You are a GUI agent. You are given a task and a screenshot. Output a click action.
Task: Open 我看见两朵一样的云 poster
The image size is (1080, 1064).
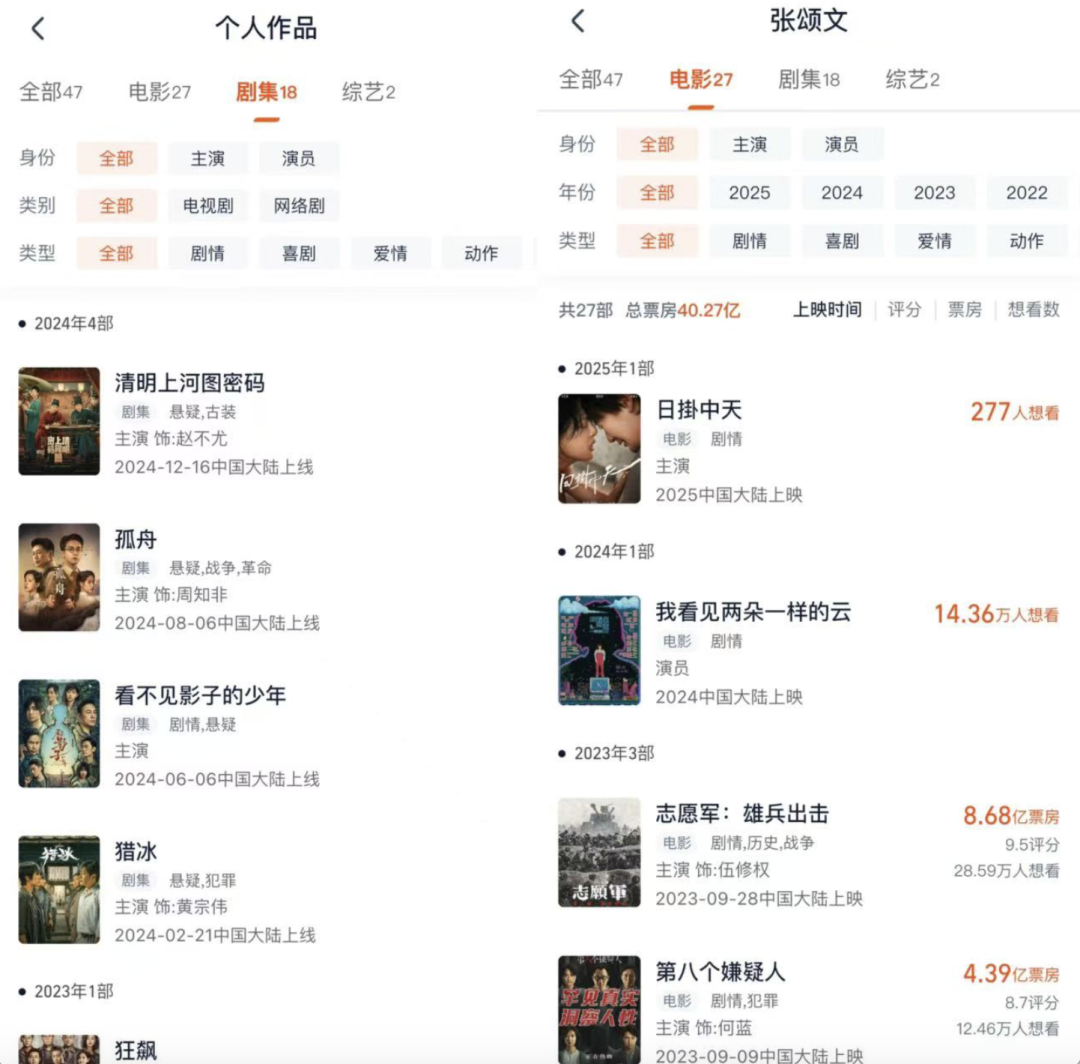[x=599, y=650]
